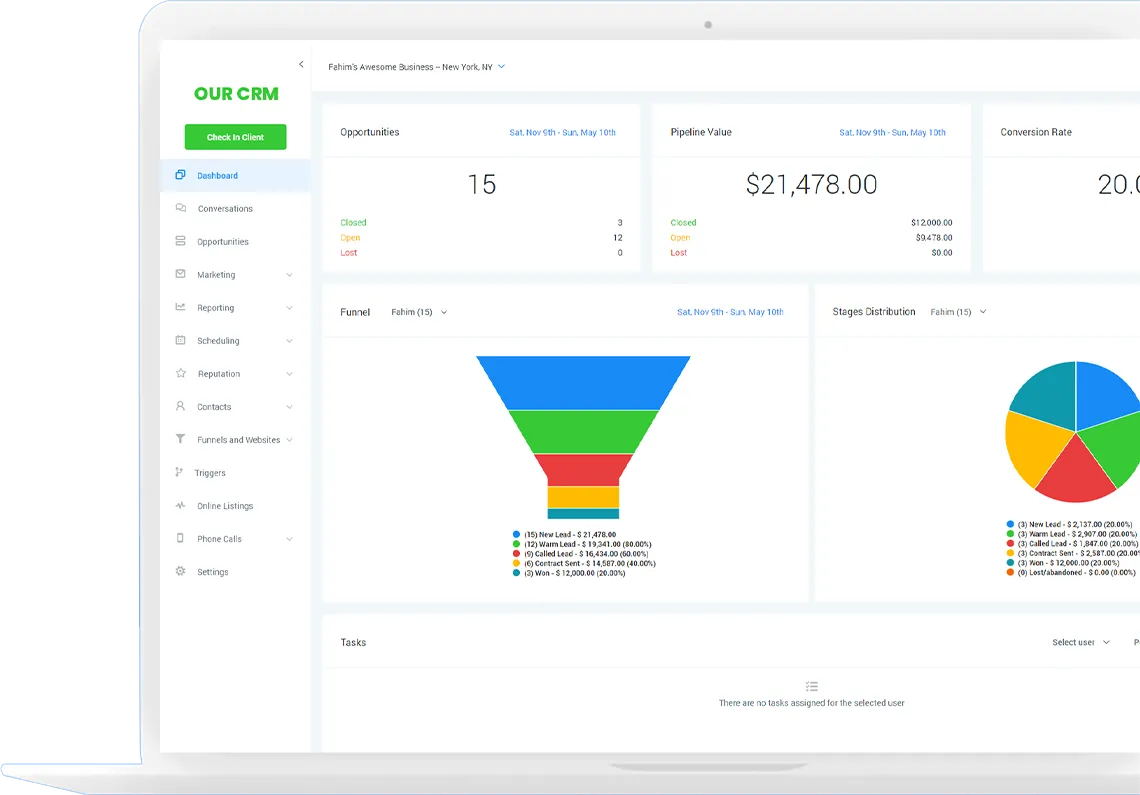Viewport: 1140px width, 795px height.
Task: Open the Dashboard menu item
Action: (236, 175)
